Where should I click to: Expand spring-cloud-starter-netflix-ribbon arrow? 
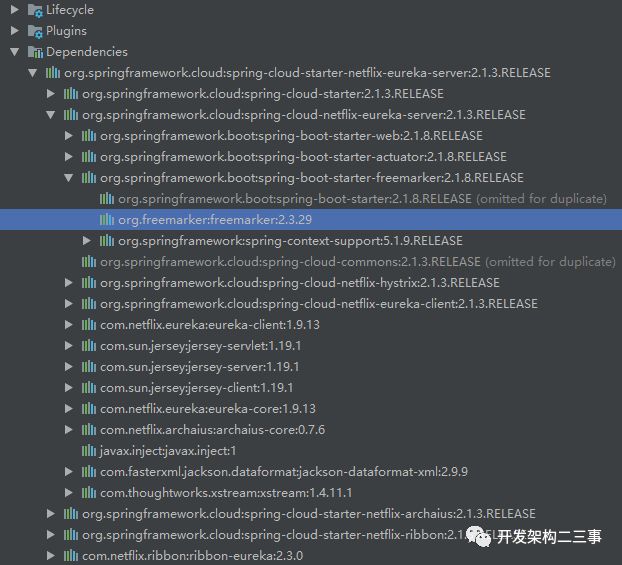tap(51, 534)
